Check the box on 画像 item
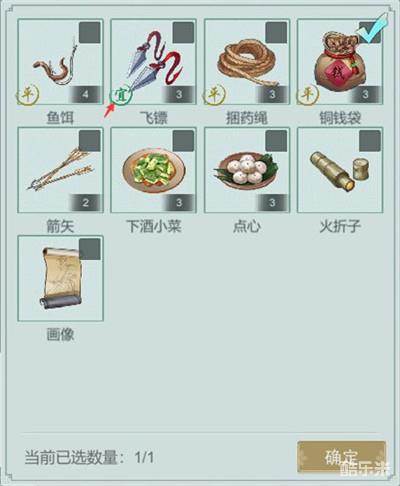The width and height of the screenshot is (400, 486). pyautogui.click(x=90, y=249)
